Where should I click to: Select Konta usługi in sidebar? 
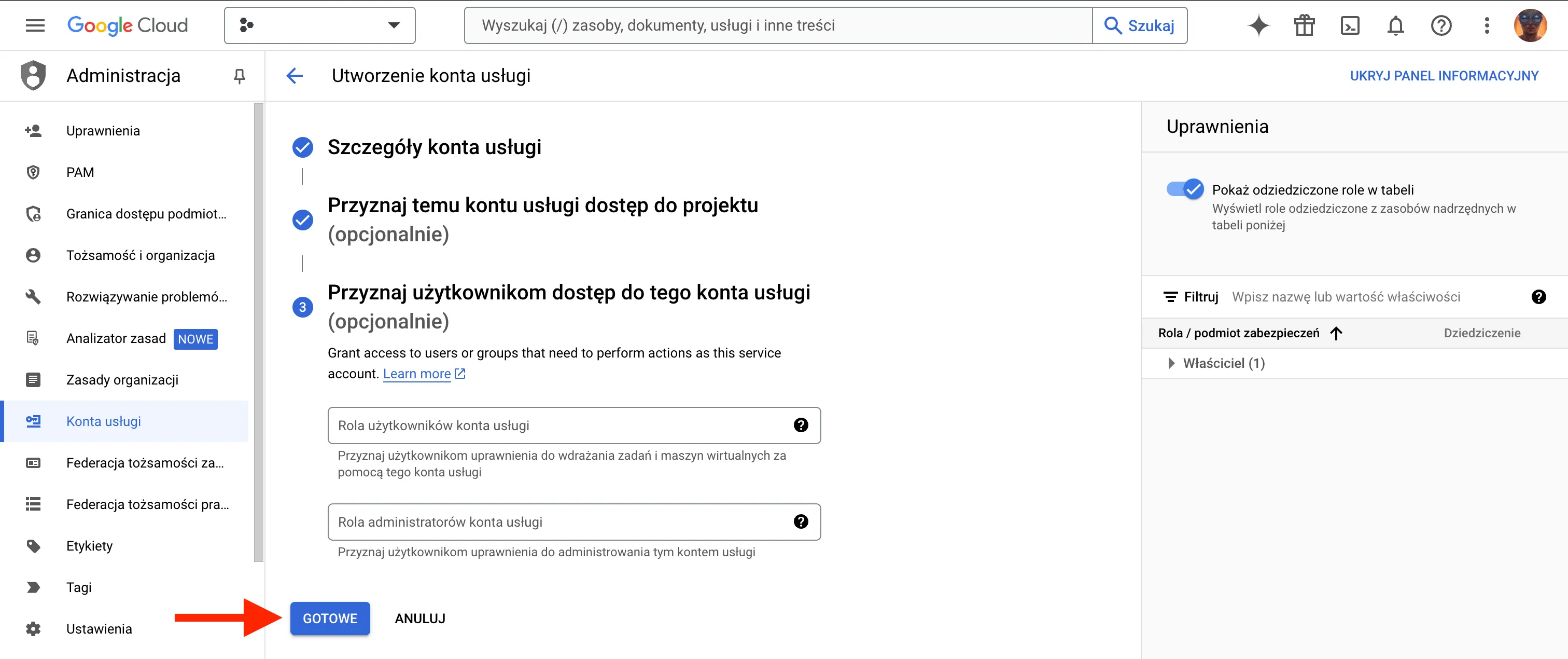pos(124,421)
